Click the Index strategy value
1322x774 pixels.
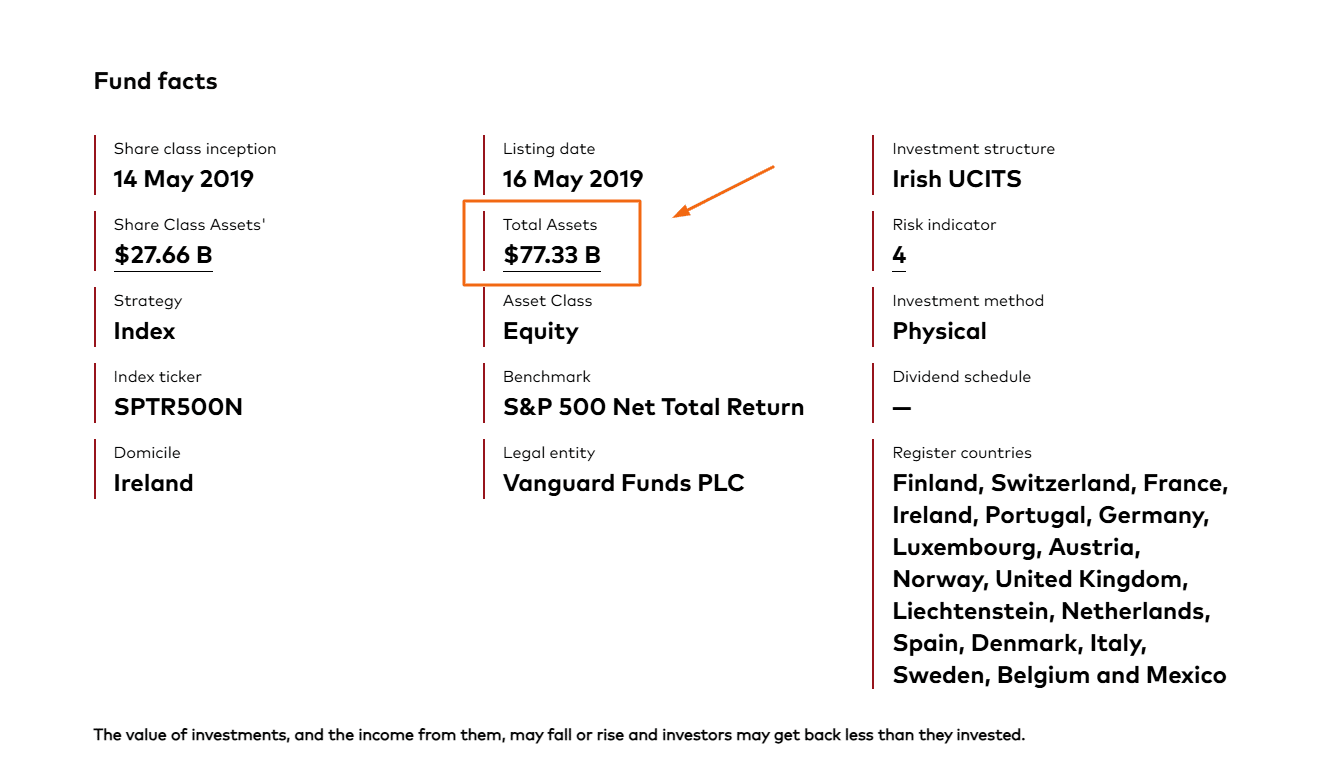[145, 332]
